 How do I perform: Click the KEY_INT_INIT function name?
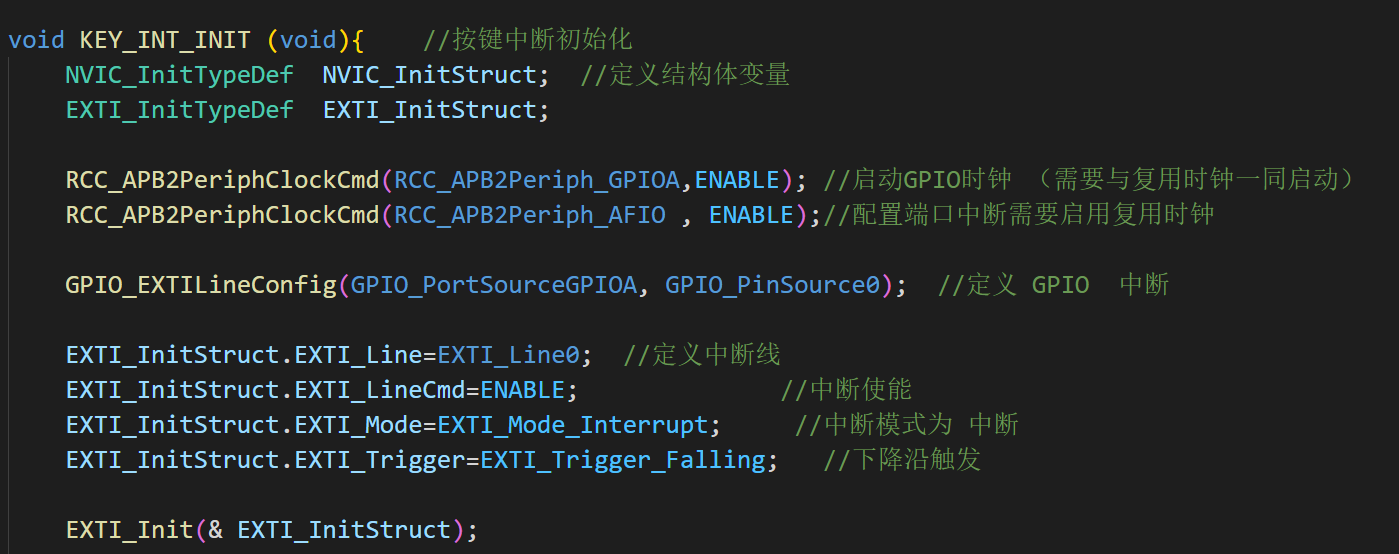point(165,40)
